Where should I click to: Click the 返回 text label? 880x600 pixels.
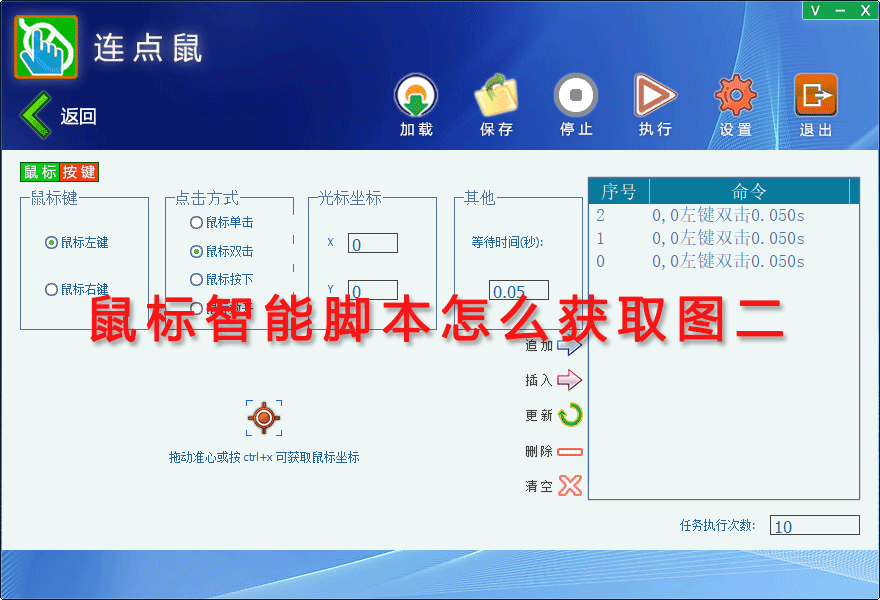(78, 116)
